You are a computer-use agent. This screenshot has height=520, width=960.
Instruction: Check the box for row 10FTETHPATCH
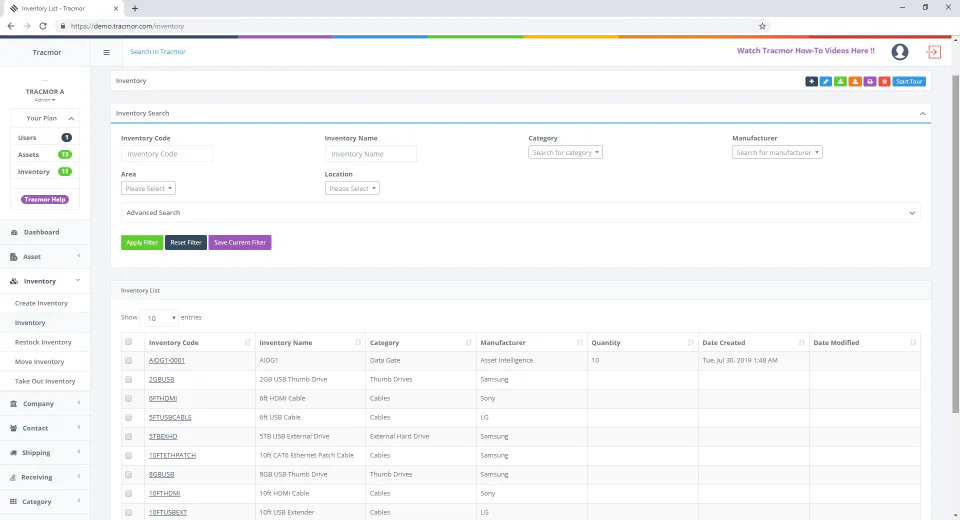[x=129, y=456]
